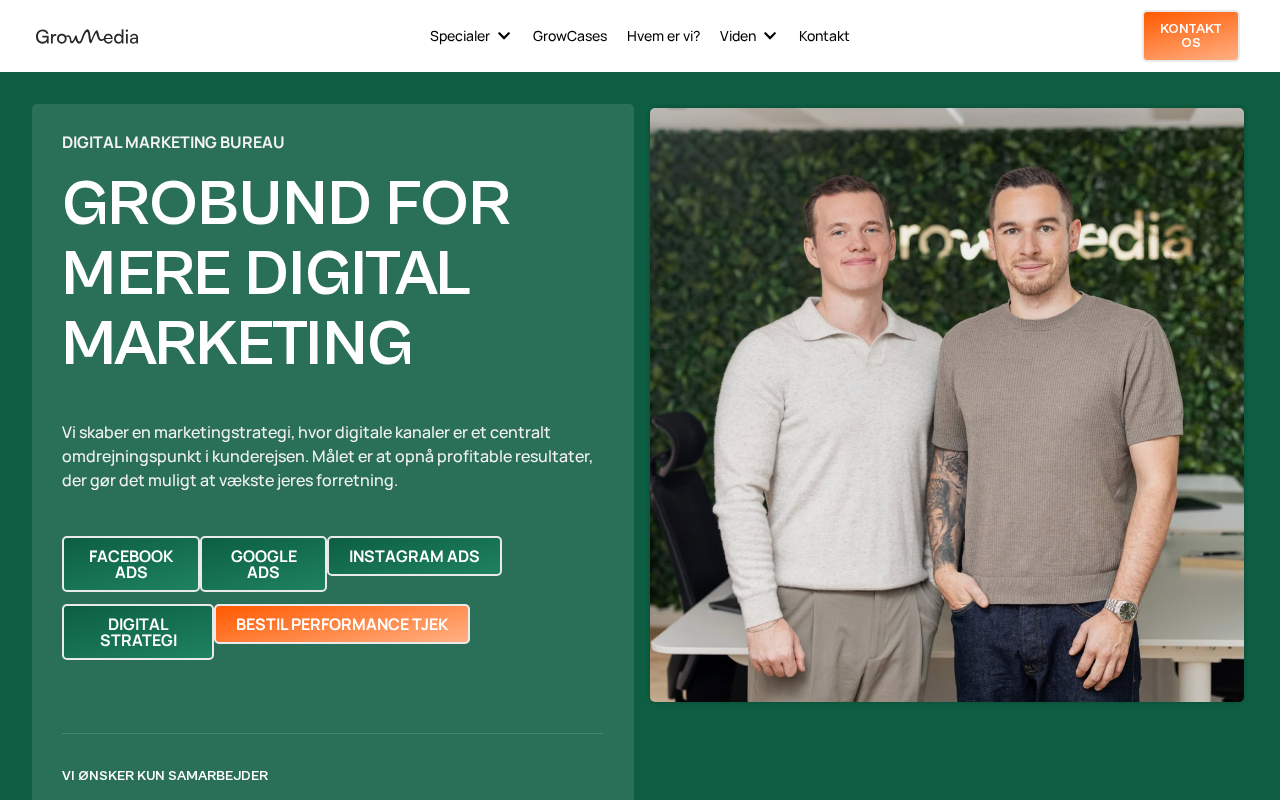Select the GOOGLE ADS button
The height and width of the screenshot is (800, 1280).
[x=264, y=564]
